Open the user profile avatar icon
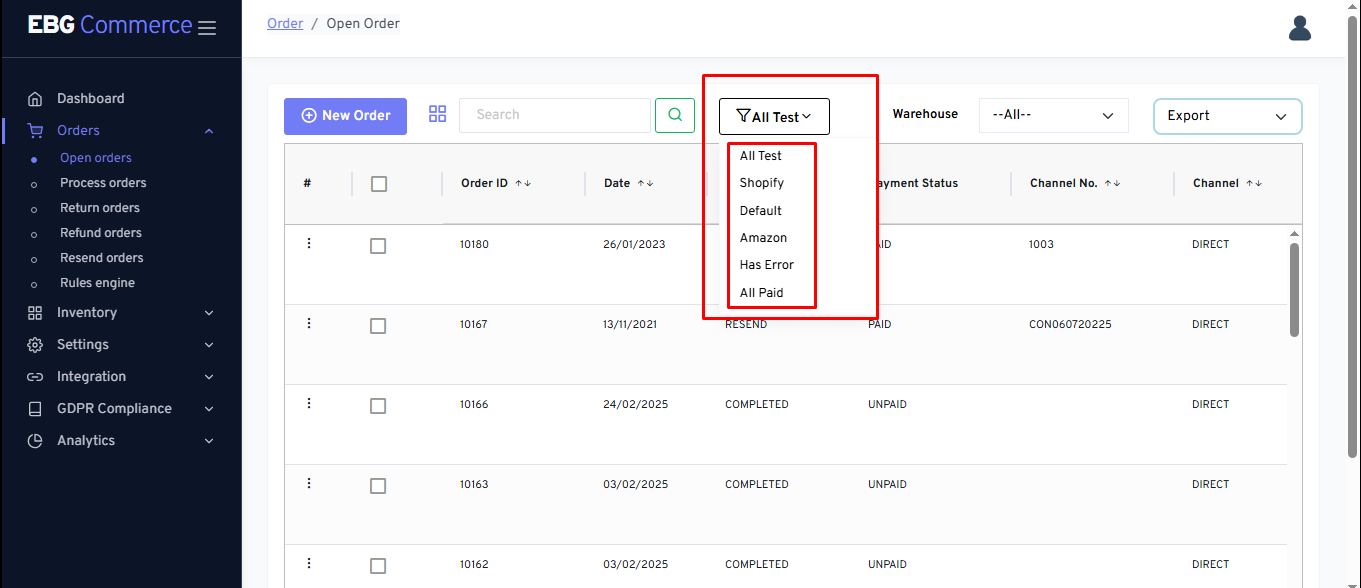The height and width of the screenshot is (588, 1361). [1299, 28]
